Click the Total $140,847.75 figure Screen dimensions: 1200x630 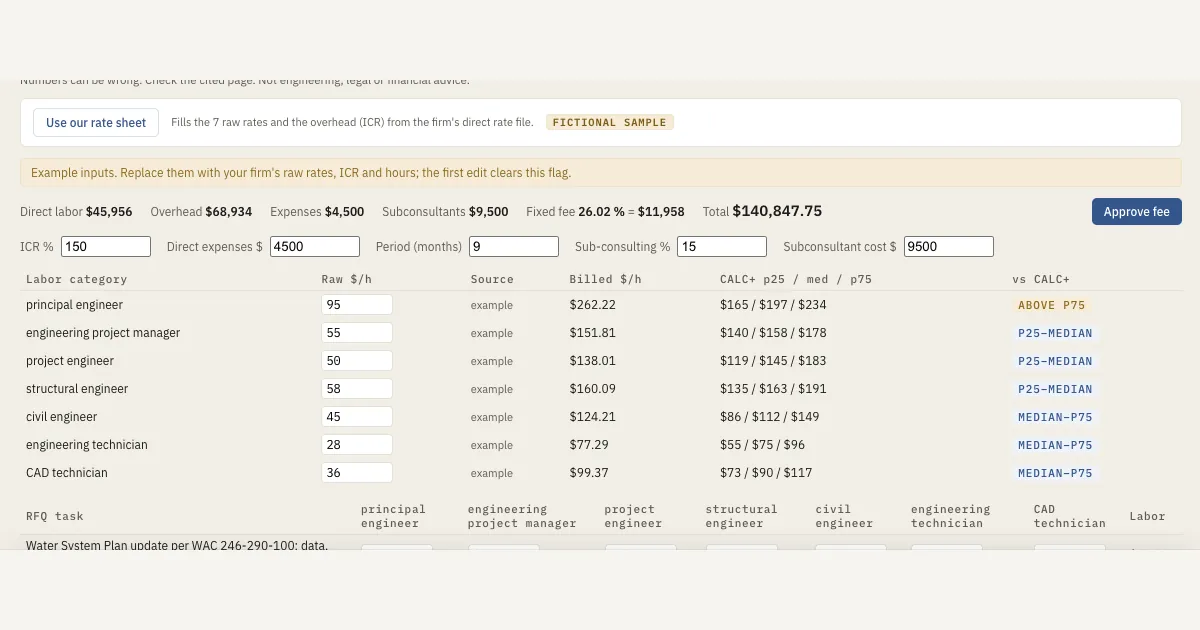pos(762,212)
